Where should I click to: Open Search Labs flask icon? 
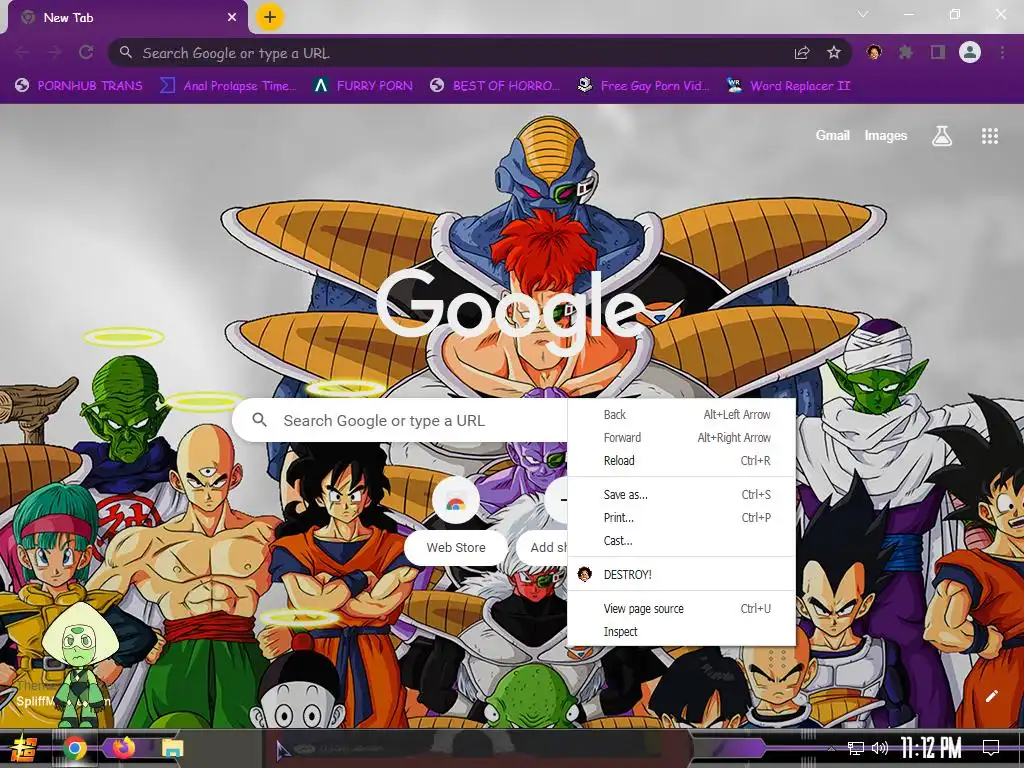[942, 136]
